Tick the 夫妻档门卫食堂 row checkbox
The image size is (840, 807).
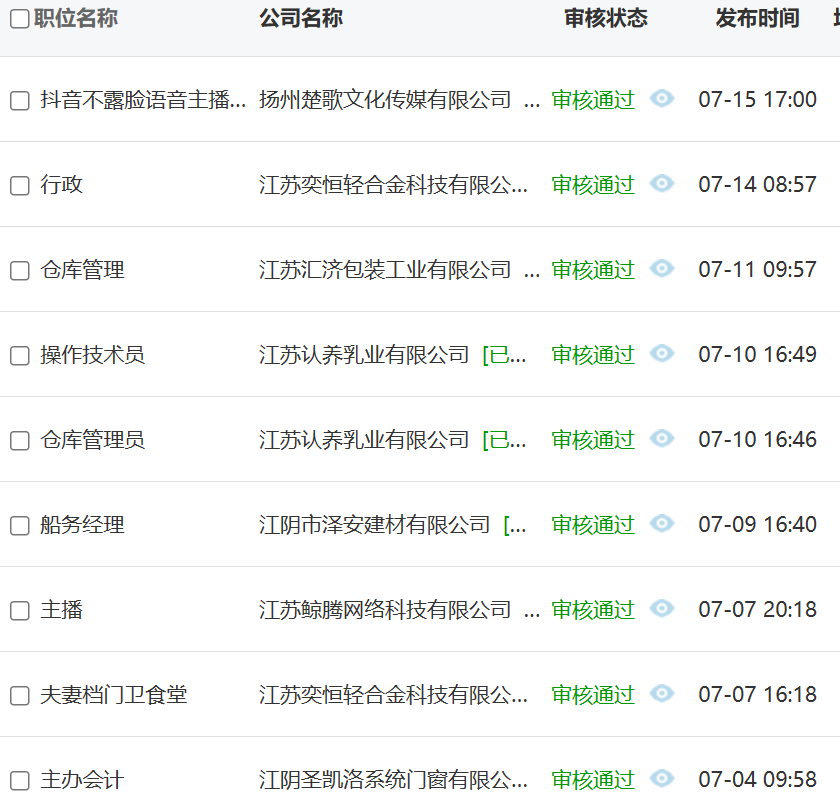coord(20,696)
